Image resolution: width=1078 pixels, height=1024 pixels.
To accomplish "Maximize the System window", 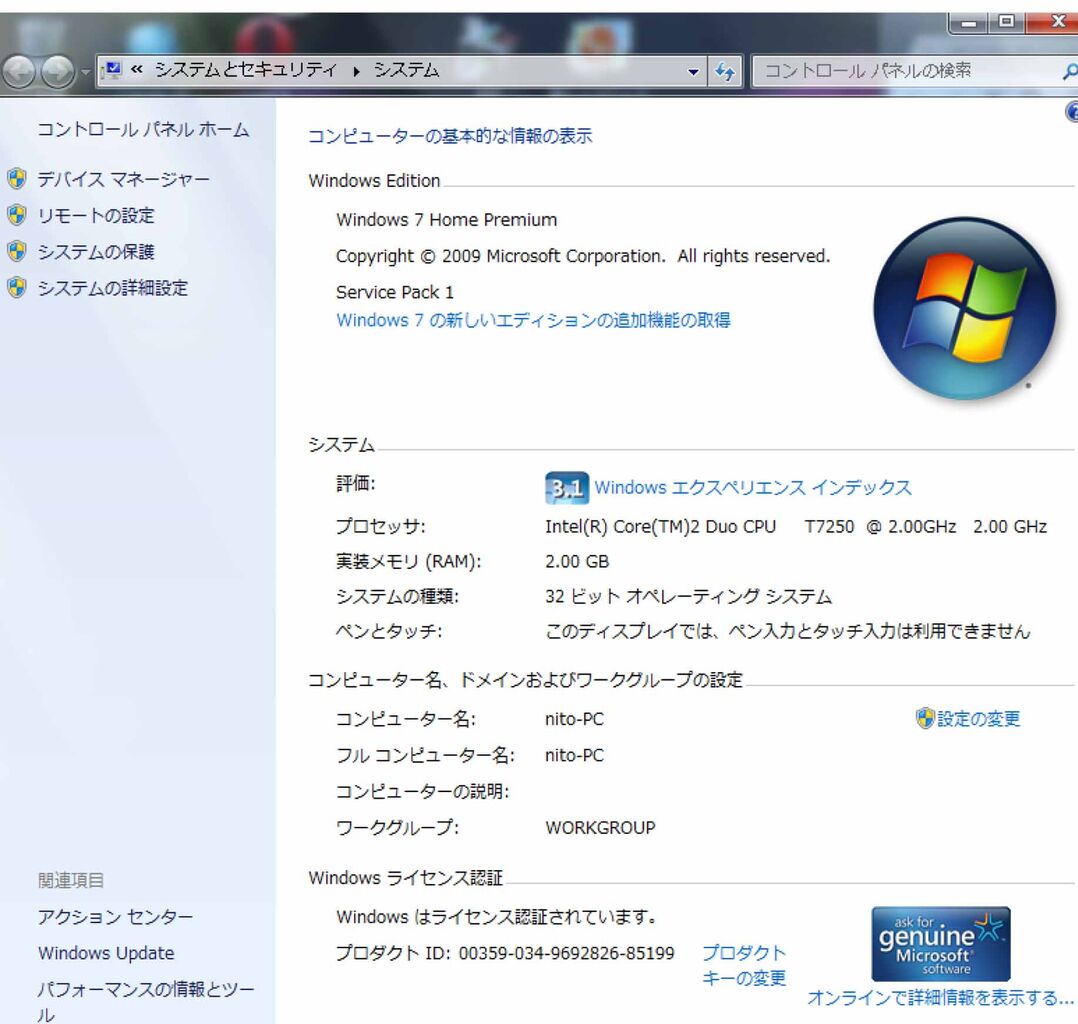I will (x=1006, y=23).
